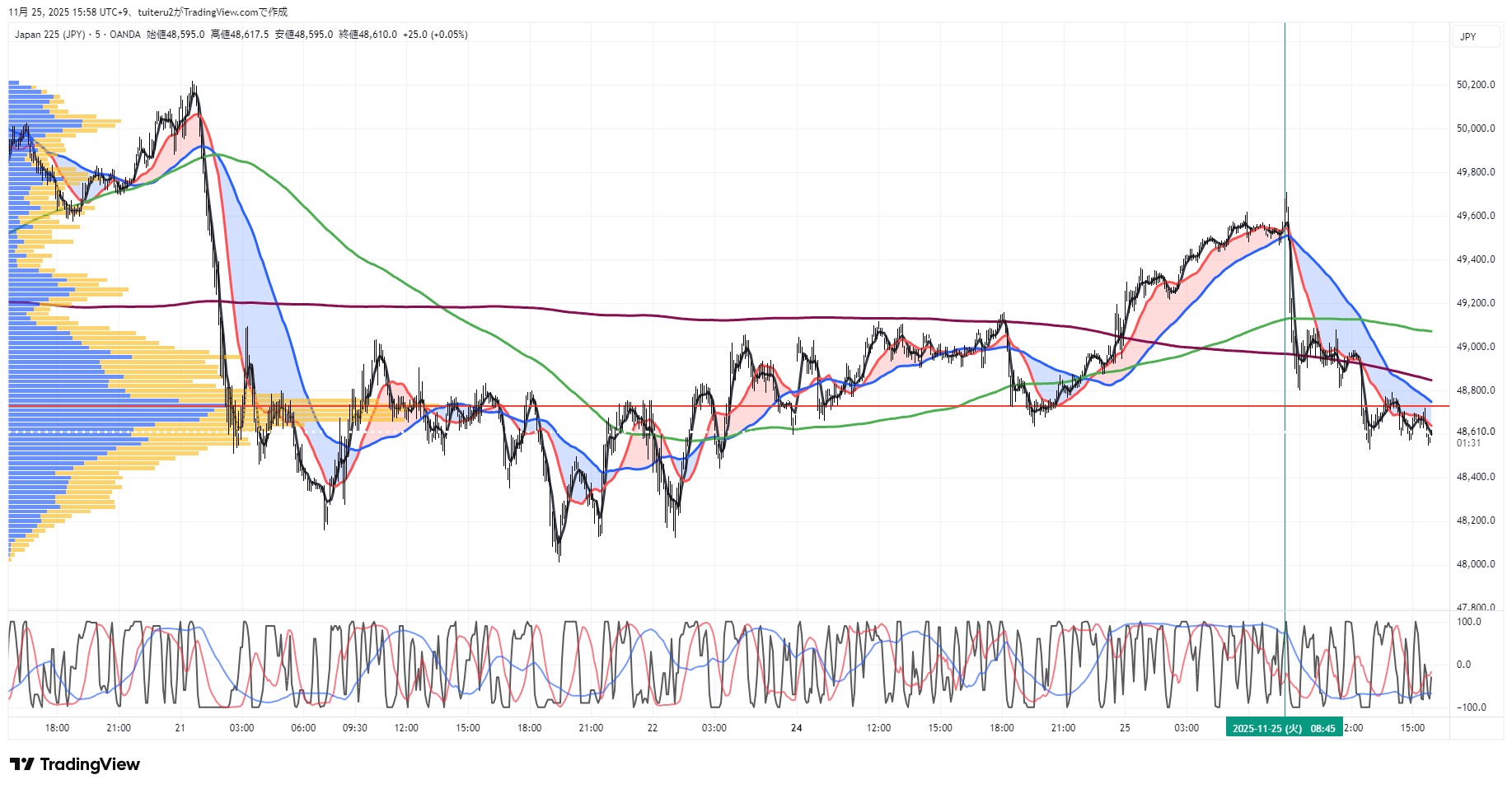Image resolution: width=1512 pixels, height=789 pixels.
Task: Click the Japan 225 (JPY) symbol title
Action: coord(49,35)
